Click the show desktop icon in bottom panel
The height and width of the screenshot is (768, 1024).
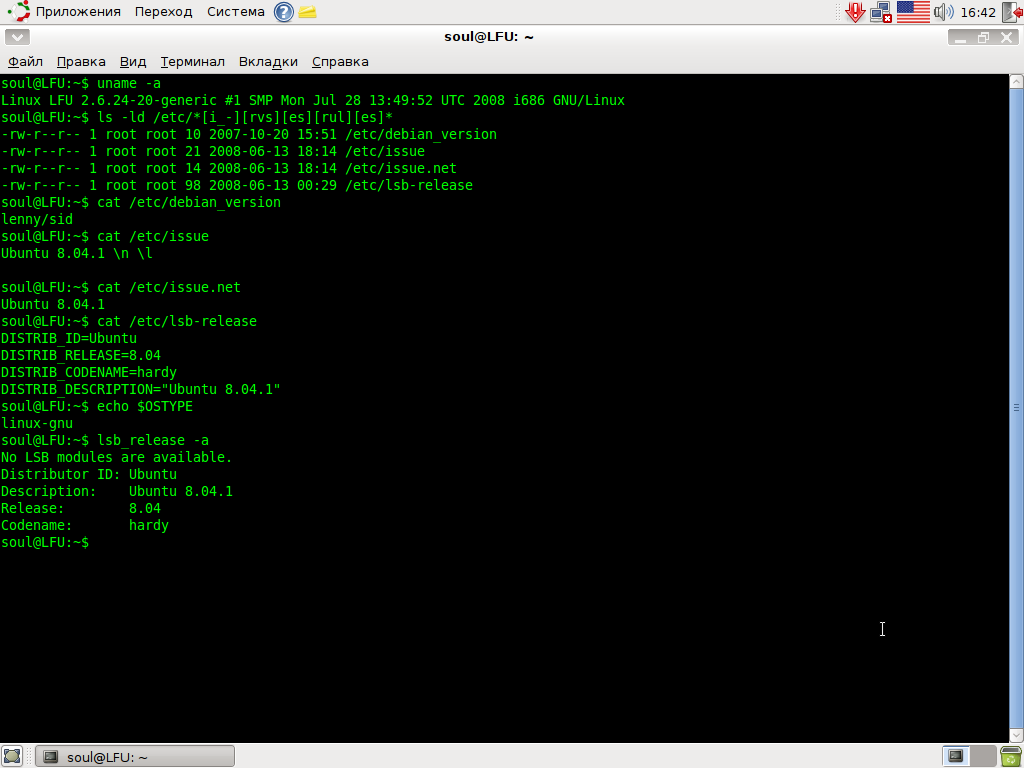click(12, 756)
